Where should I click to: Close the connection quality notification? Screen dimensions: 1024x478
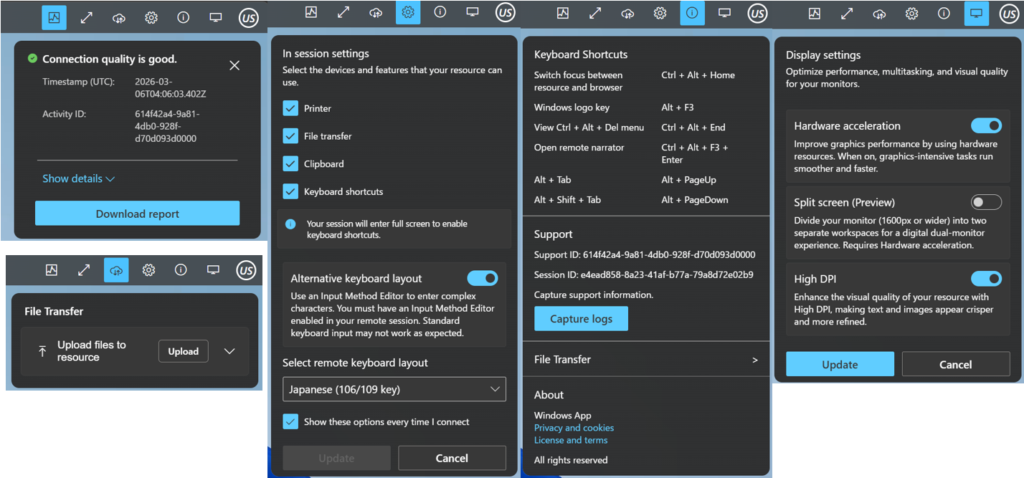[x=234, y=65]
